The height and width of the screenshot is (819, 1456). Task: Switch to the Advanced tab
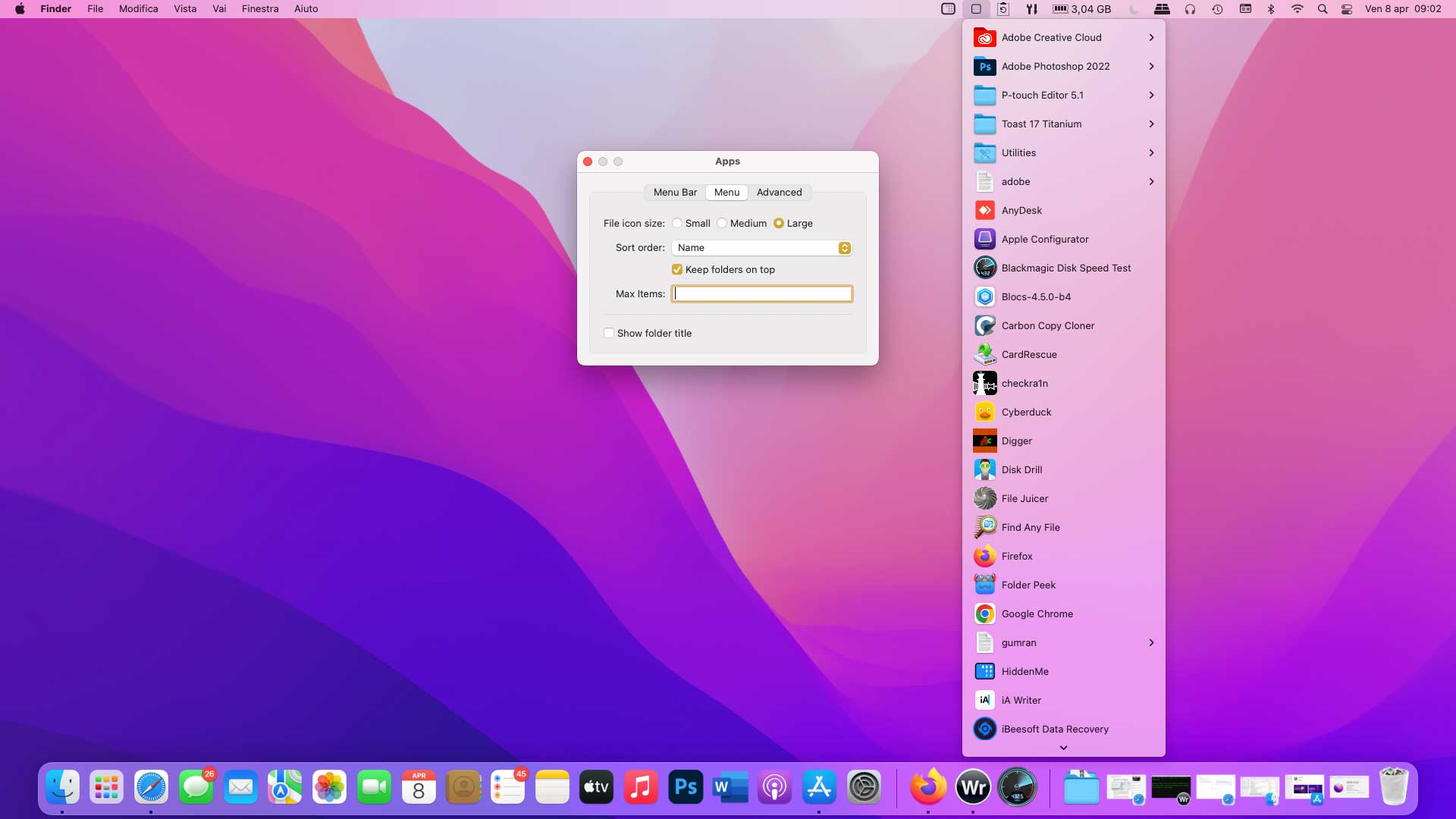[x=779, y=192]
